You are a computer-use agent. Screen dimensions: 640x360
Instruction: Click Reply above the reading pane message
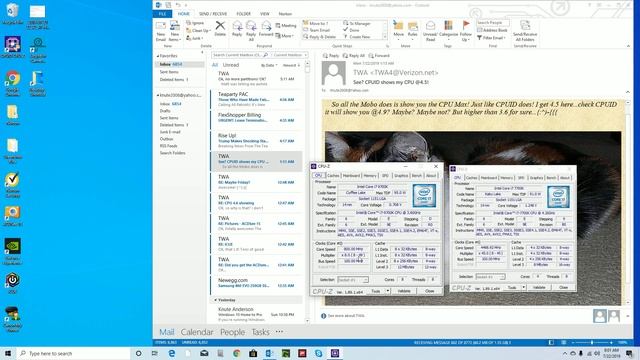331,56
